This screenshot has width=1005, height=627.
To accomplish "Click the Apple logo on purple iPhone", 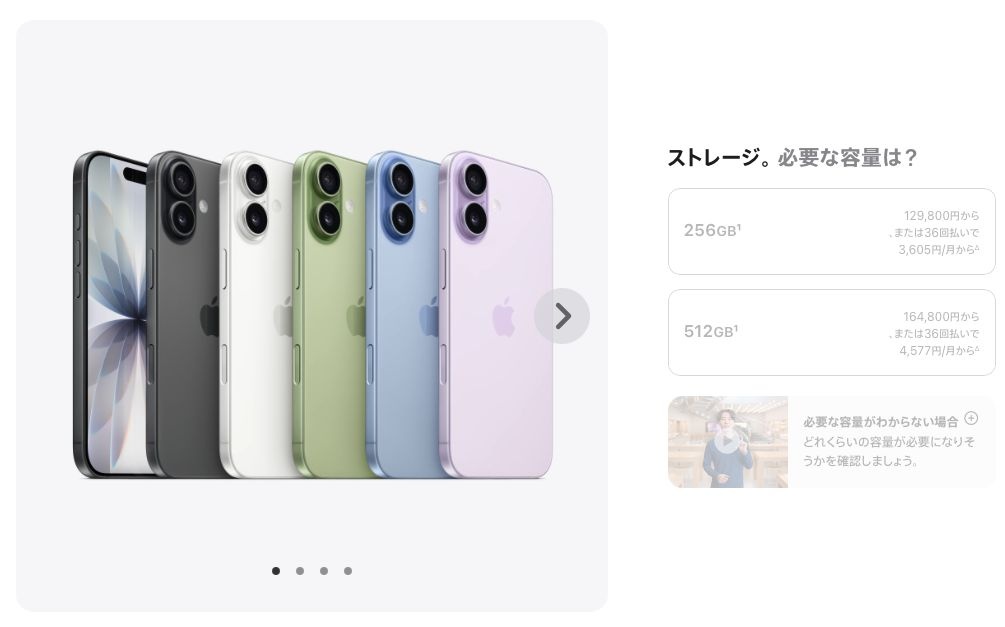I will tap(504, 317).
